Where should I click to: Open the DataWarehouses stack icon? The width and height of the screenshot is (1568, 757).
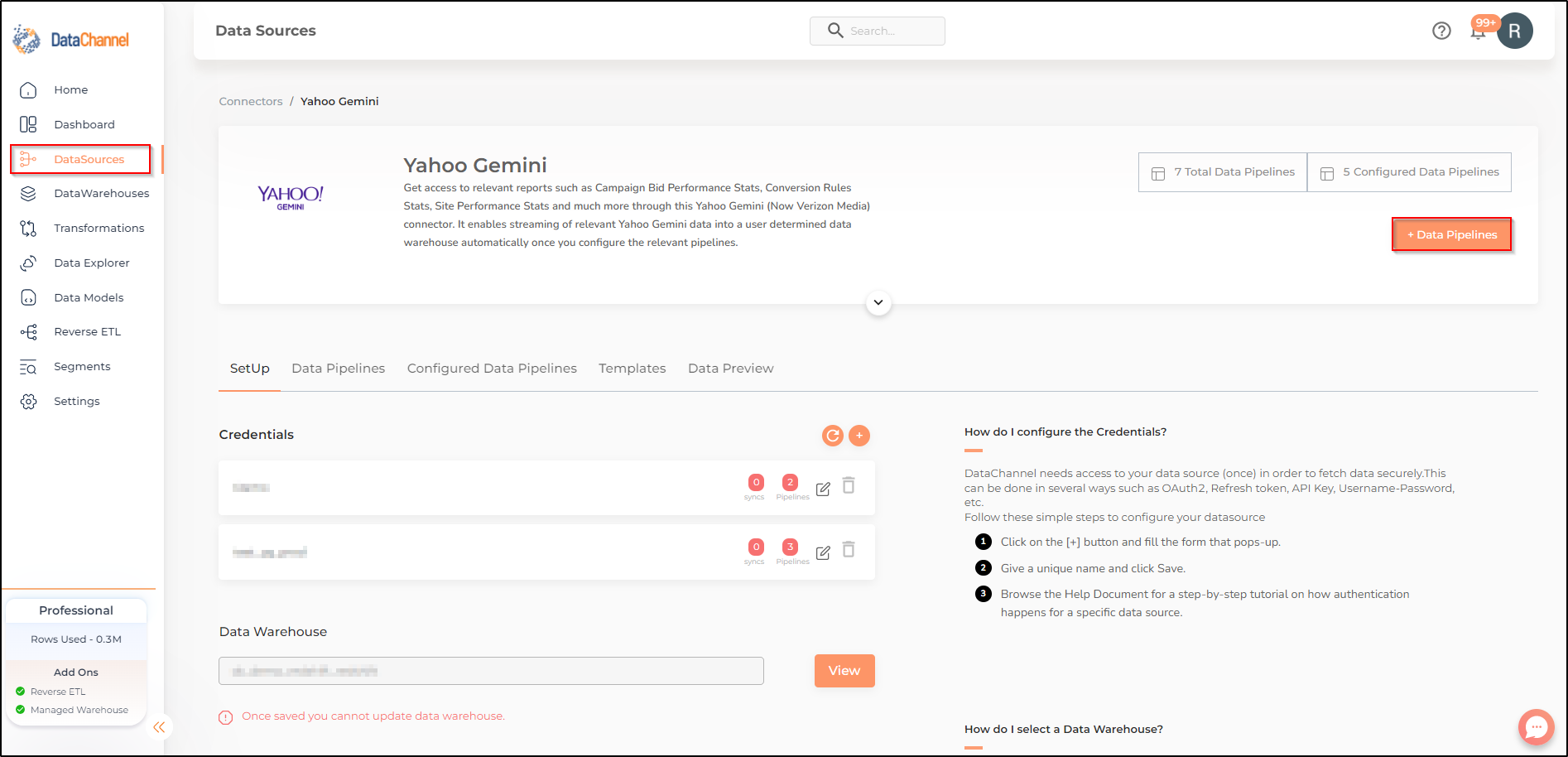coord(28,194)
